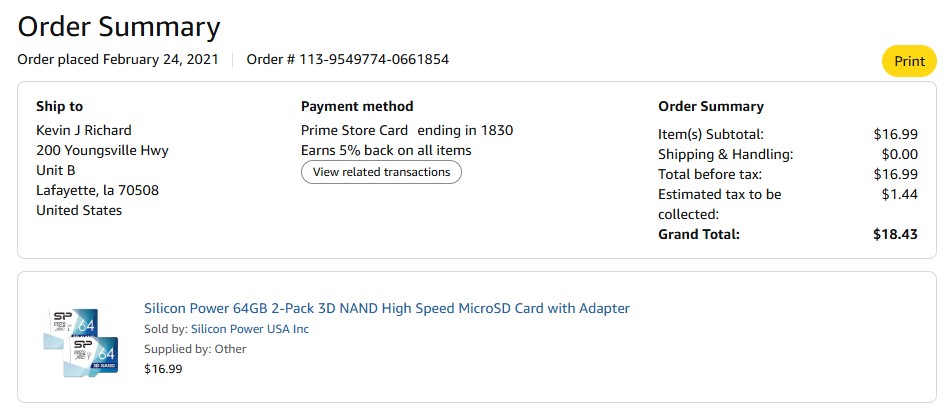Click the Order placed February 24, 2021 text
Image resolution: width=948 pixels, height=416 pixels.
[x=118, y=59]
